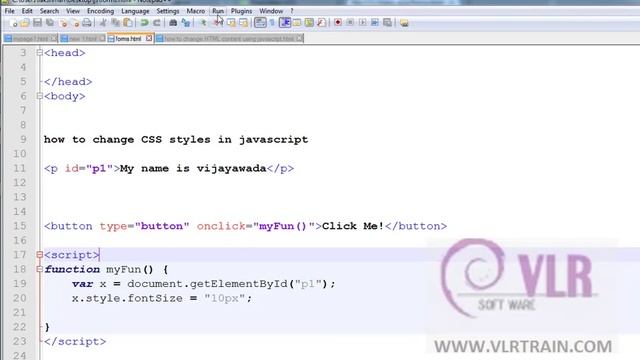Collapse the function myFun fold marker on line 18
The width and height of the screenshot is (640, 360).
tap(40, 269)
